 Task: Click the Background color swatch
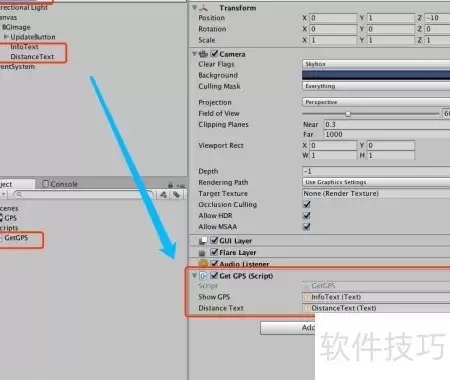(x=376, y=75)
